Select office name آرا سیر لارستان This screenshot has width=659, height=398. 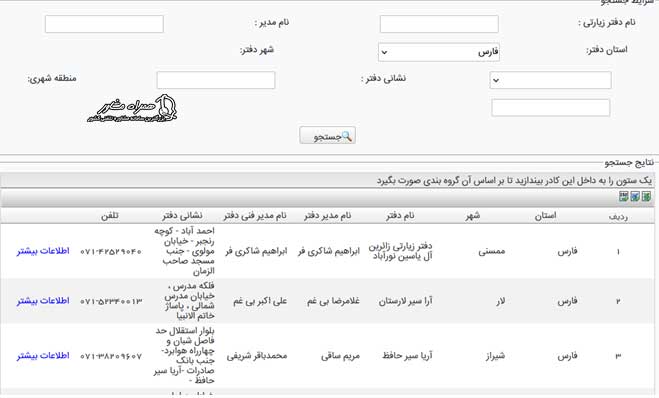(x=405, y=301)
